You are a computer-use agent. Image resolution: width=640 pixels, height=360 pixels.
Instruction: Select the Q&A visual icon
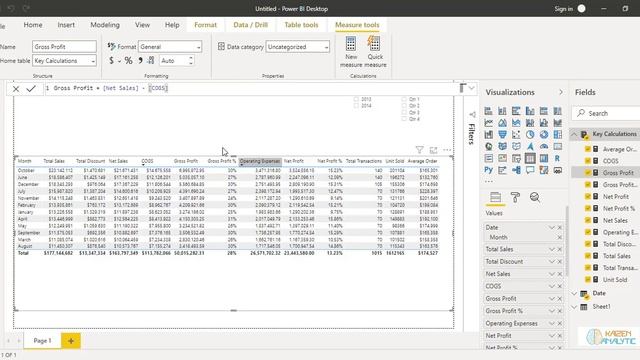[530, 170]
